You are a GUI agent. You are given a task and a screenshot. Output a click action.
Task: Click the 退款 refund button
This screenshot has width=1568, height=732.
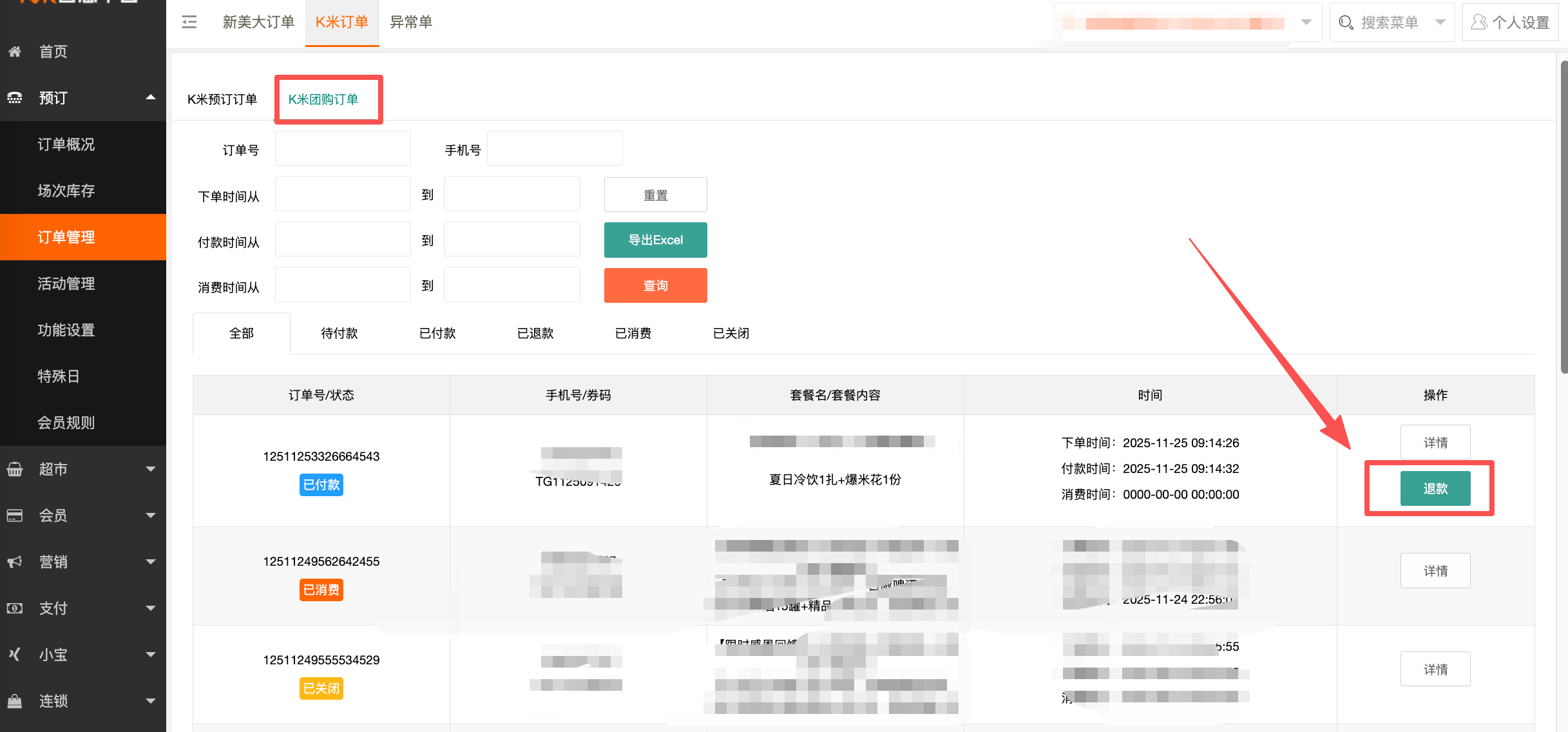[x=1435, y=488]
